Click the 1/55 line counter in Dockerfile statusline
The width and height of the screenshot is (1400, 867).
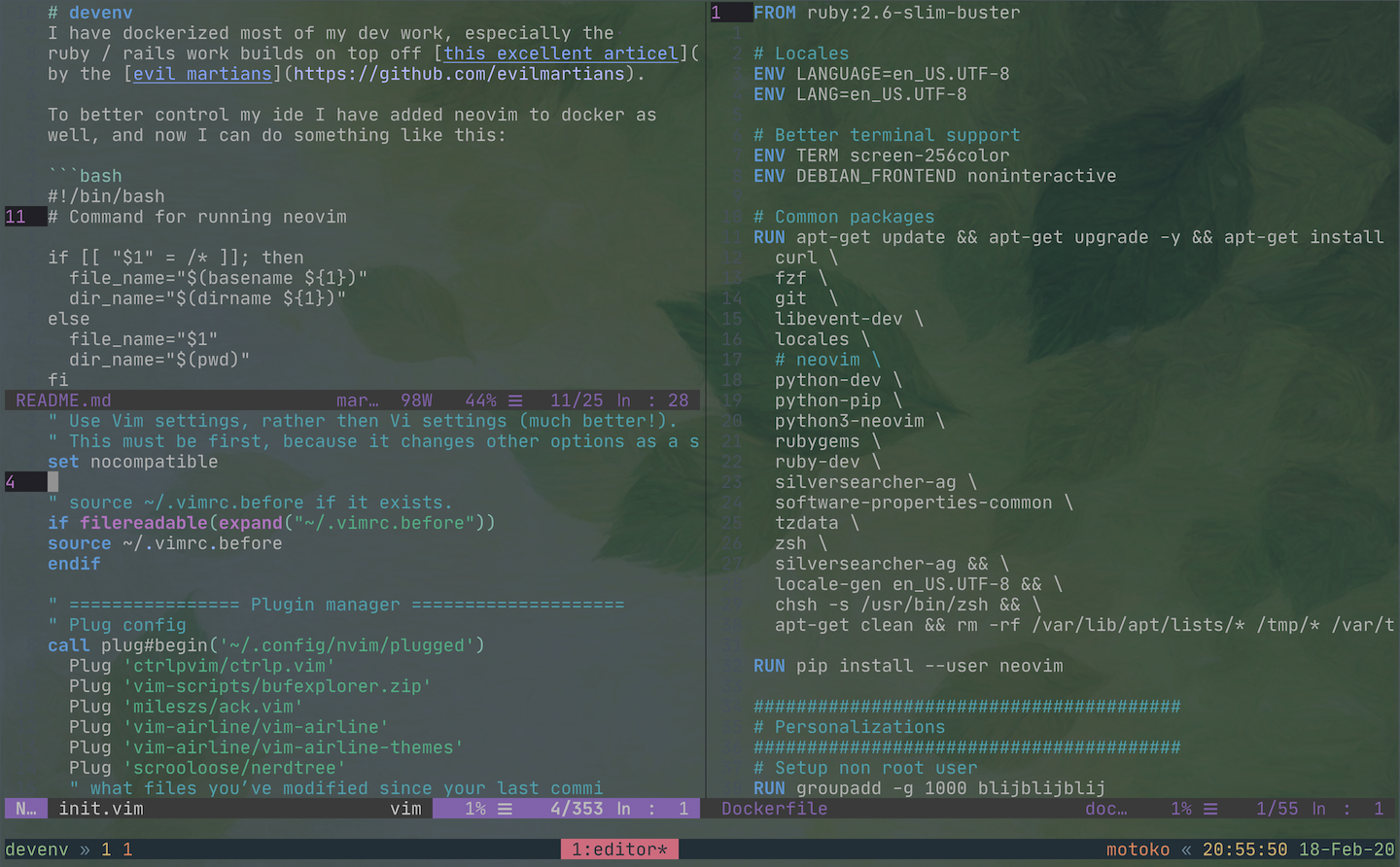(x=1277, y=809)
